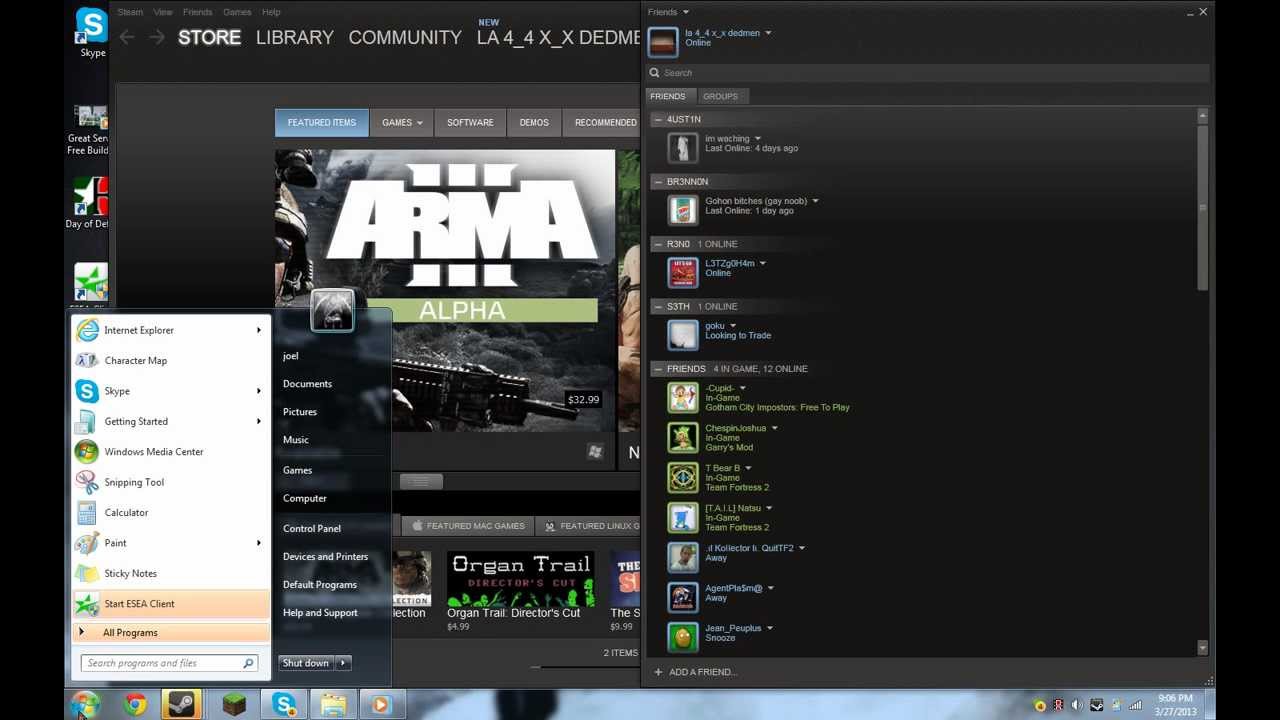This screenshot has width=1280, height=720.
Task: Click the Steam forward navigation arrow
Action: tap(157, 37)
